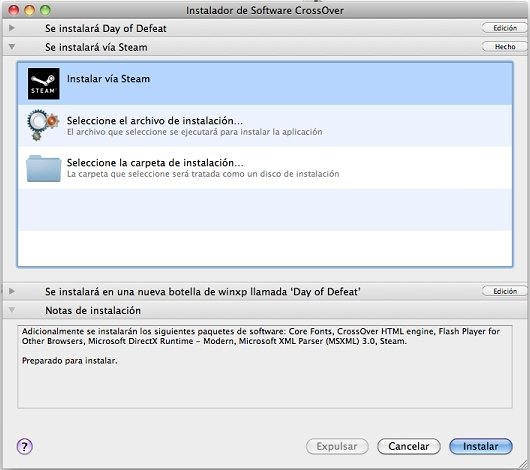Click the window resize grip corner
The width and height of the screenshot is (530, 470).
[524, 464]
